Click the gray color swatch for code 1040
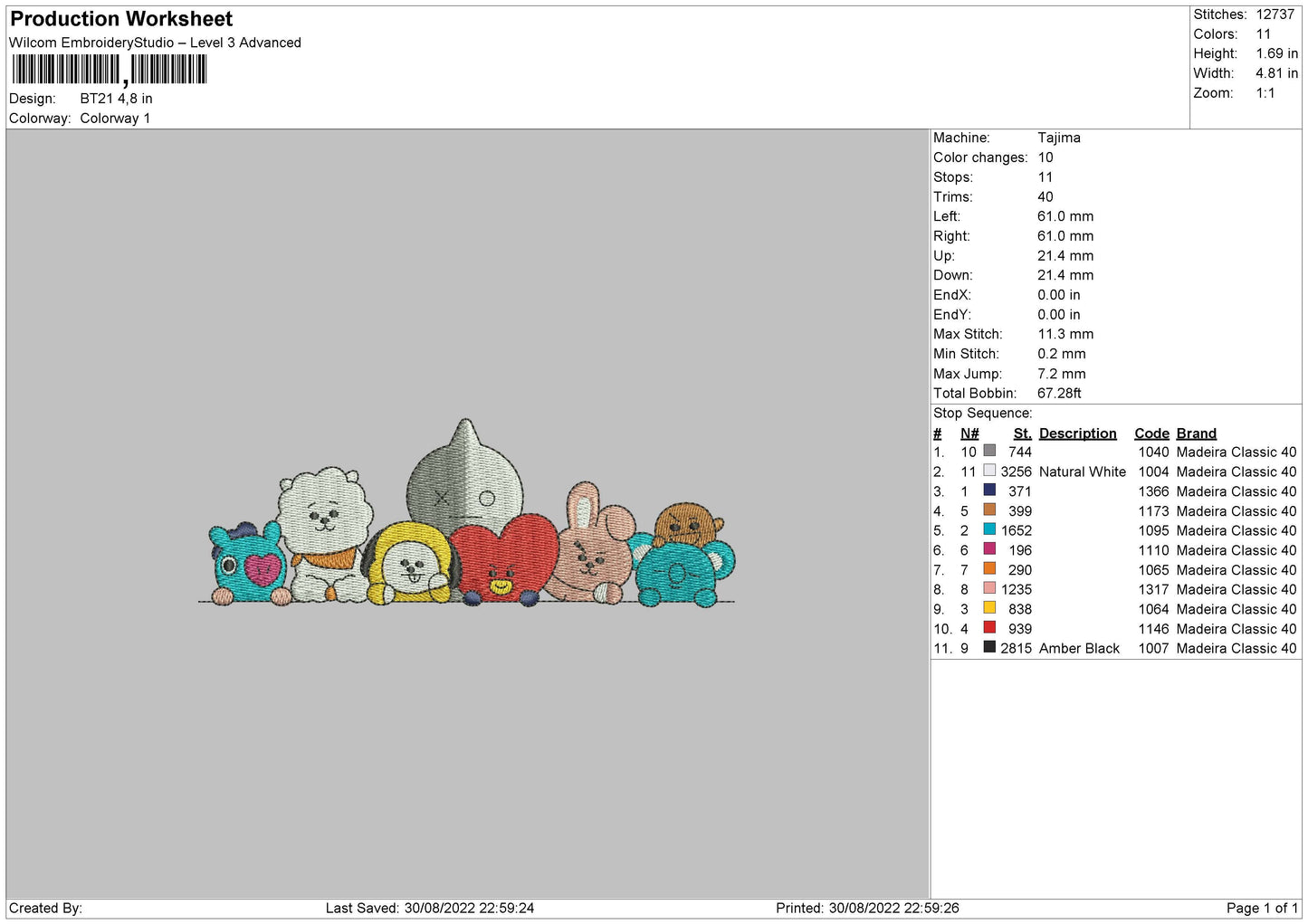The width and height of the screenshot is (1308, 924). tap(989, 451)
